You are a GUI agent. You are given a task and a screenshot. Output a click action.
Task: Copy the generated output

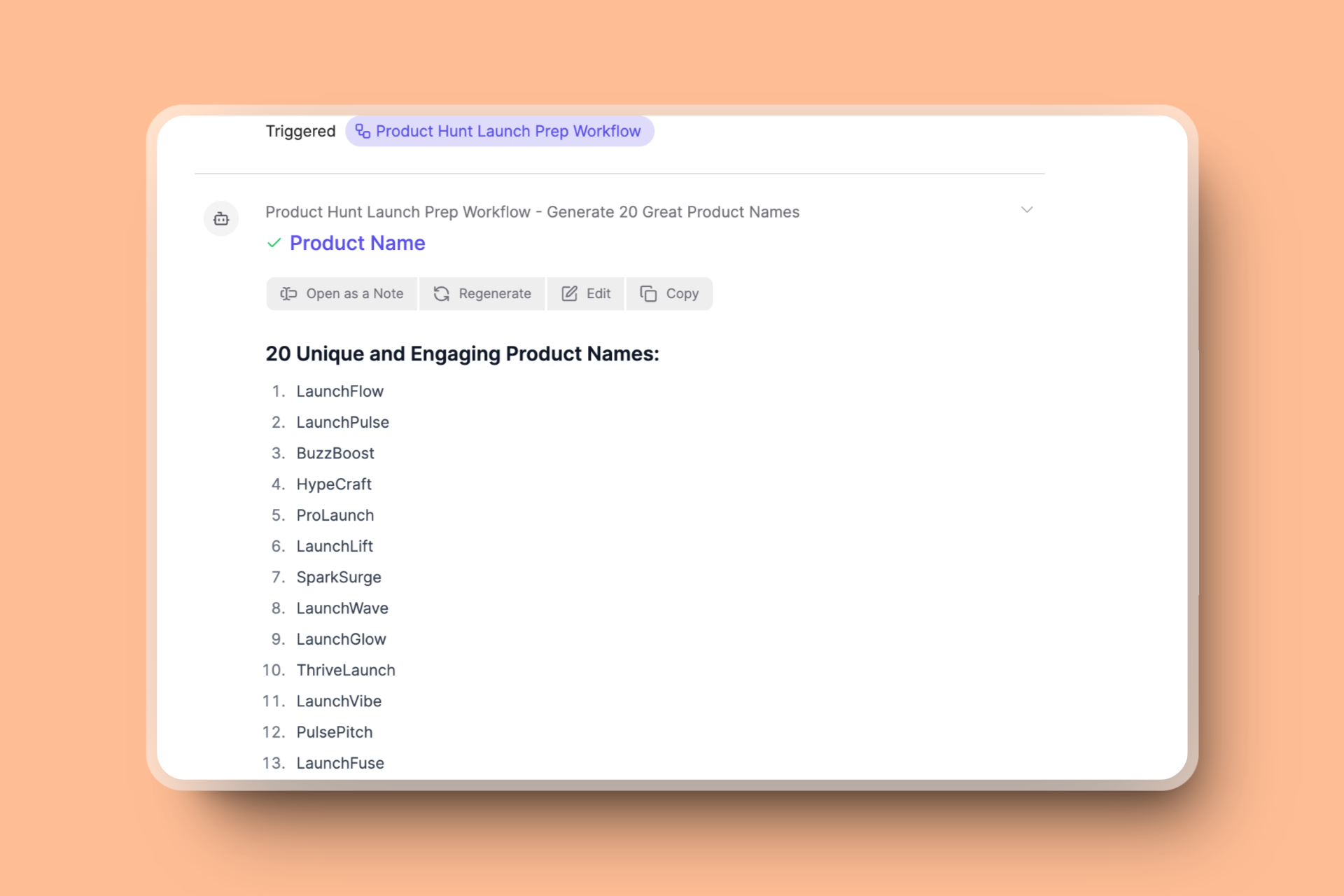pos(669,293)
